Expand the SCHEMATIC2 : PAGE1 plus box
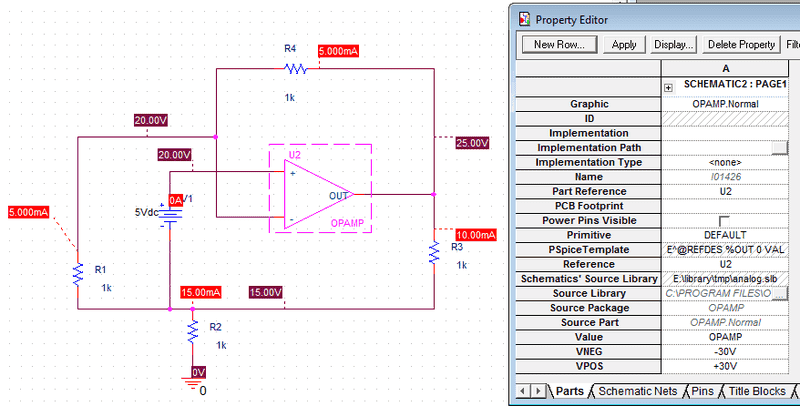Image resolution: width=800 pixels, height=406 pixels. point(668,89)
